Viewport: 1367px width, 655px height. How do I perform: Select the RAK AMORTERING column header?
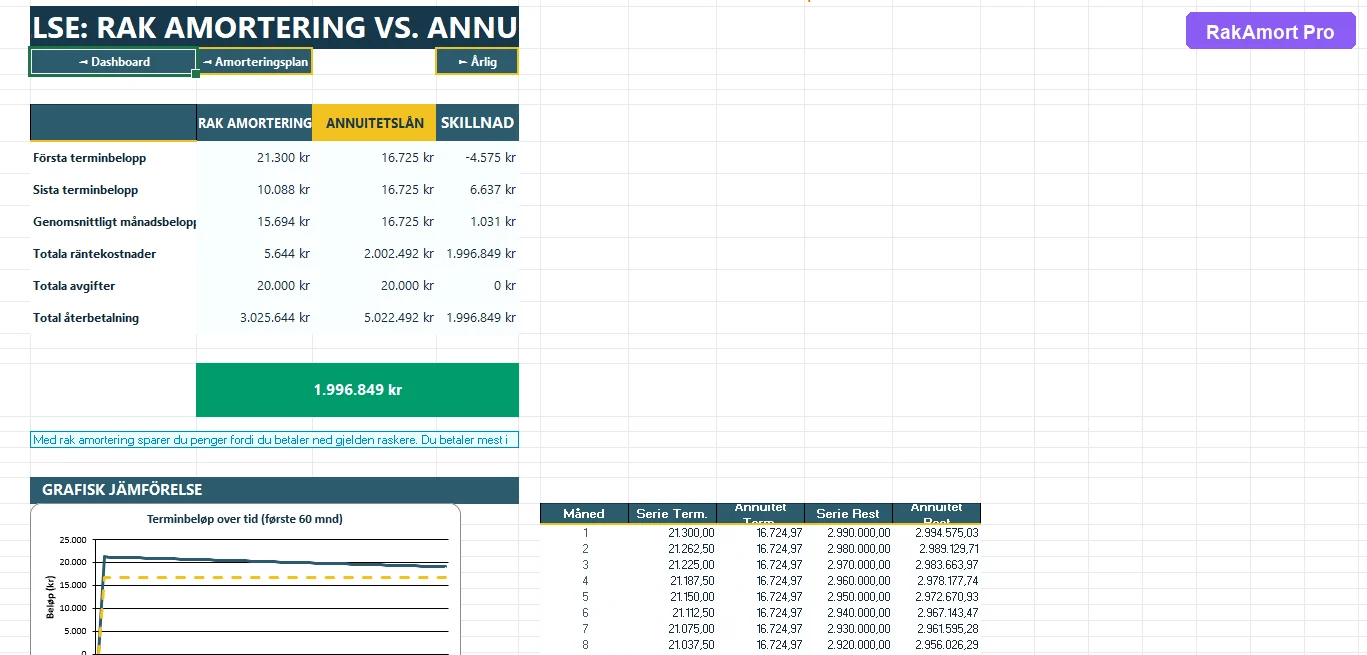pyautogui.click(x=255, y=123)
